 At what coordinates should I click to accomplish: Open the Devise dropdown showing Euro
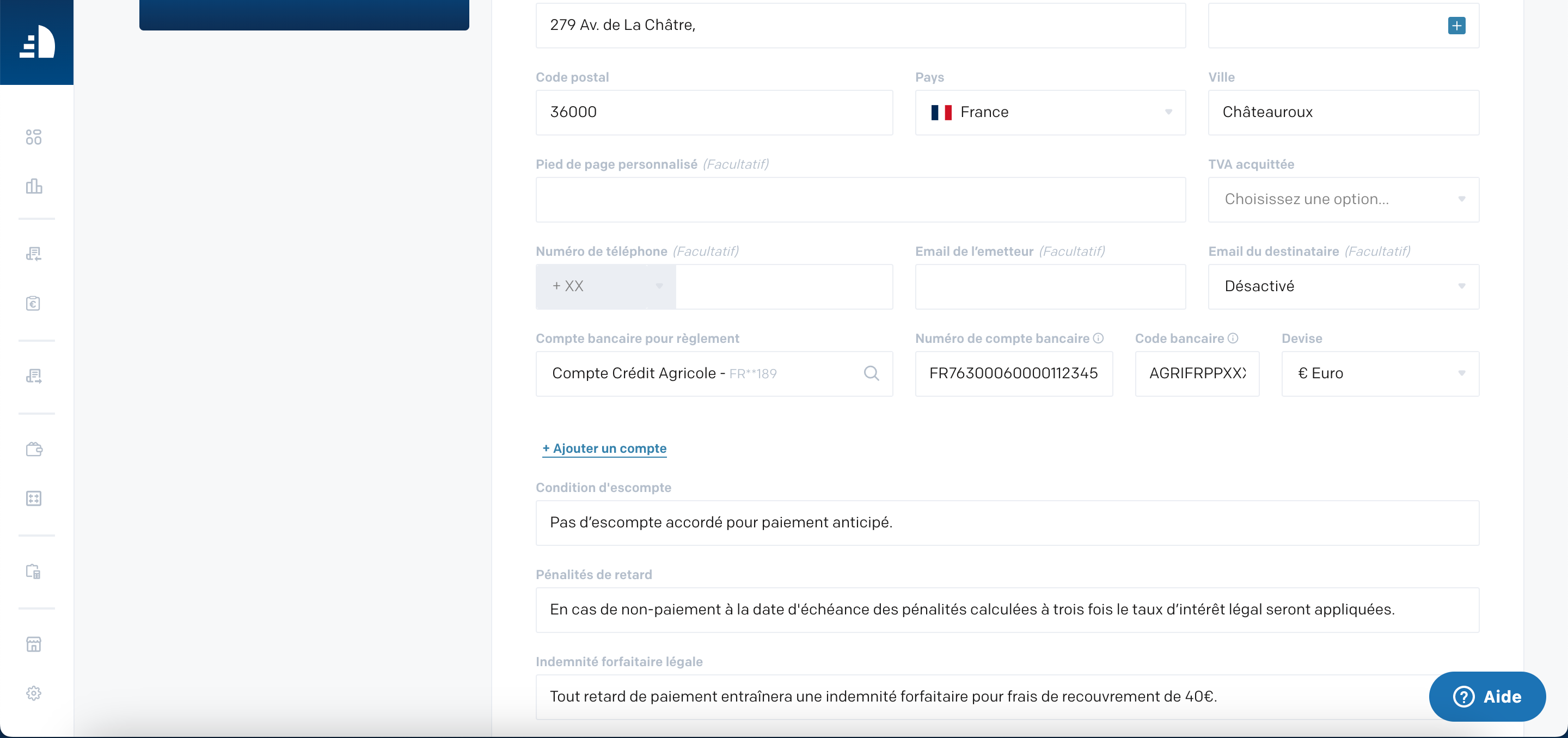click(x=1380, y=373)
